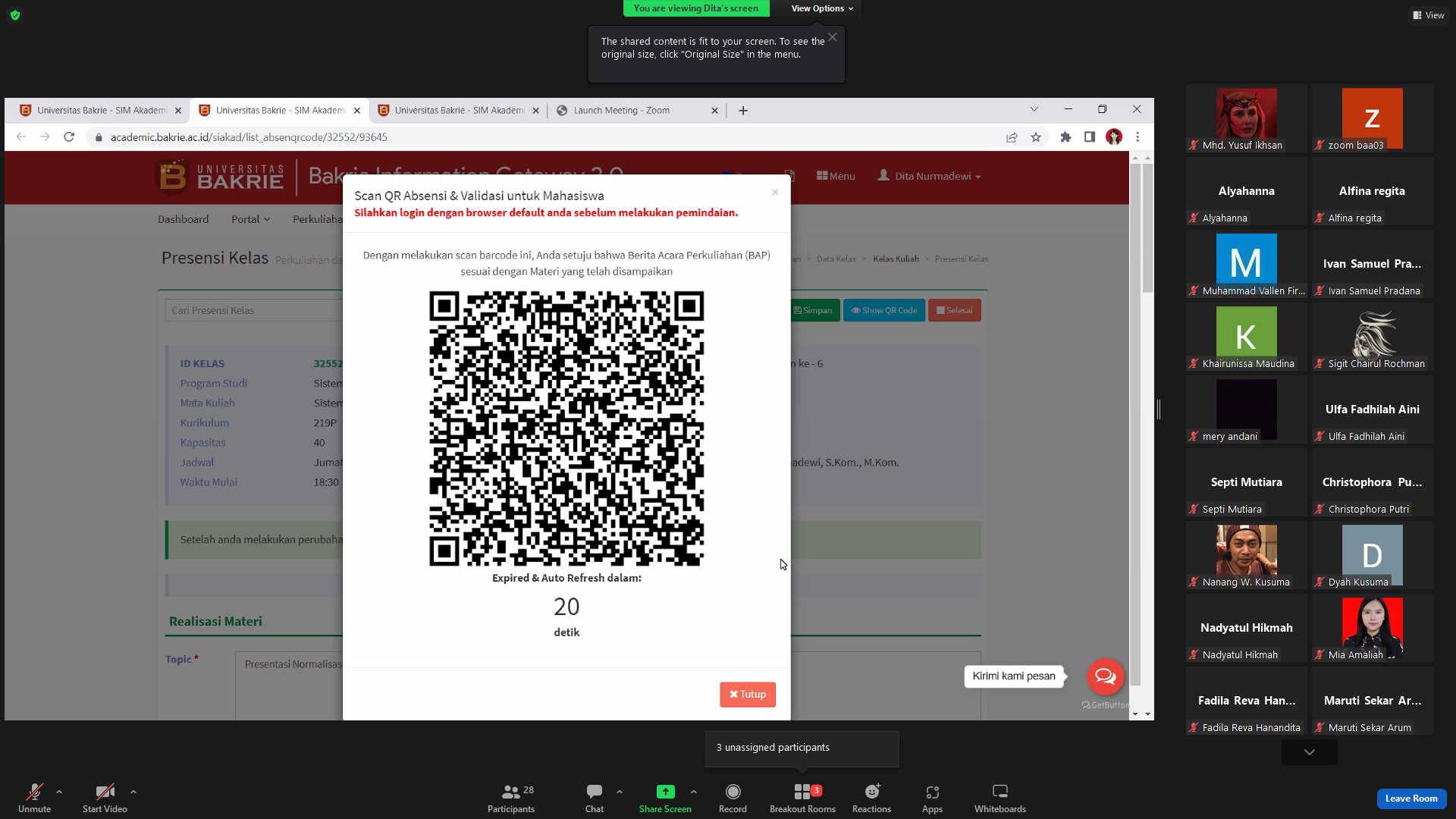Open Zoom Apps
1456x819 pixels.
932,798
